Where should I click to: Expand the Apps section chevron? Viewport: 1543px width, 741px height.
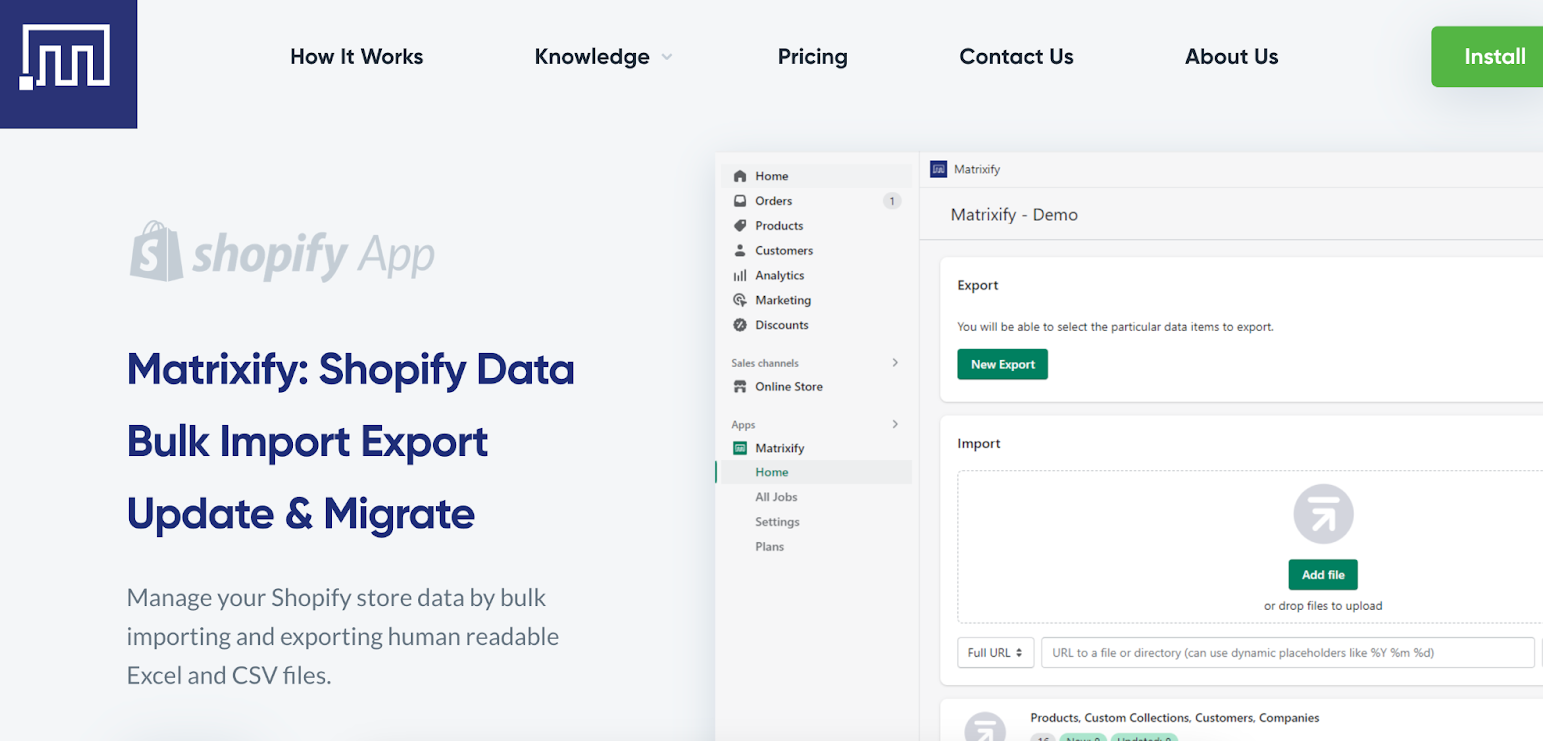[x=895, y=425]
